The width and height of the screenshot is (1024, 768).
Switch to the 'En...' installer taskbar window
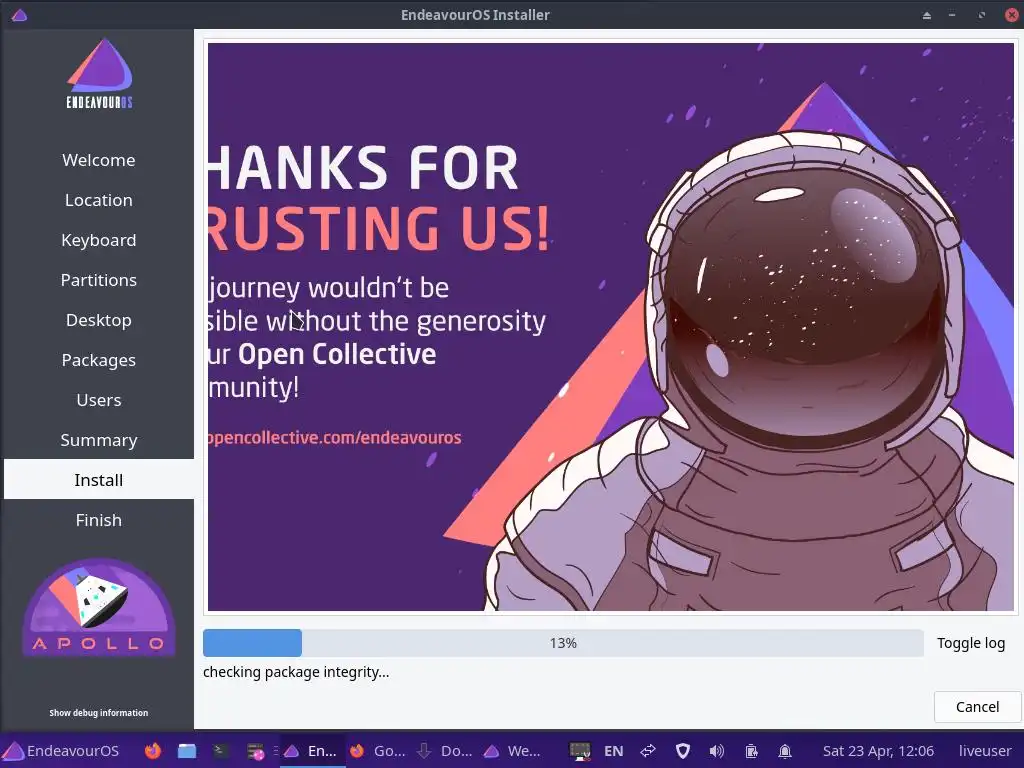[x=312, y=751]
